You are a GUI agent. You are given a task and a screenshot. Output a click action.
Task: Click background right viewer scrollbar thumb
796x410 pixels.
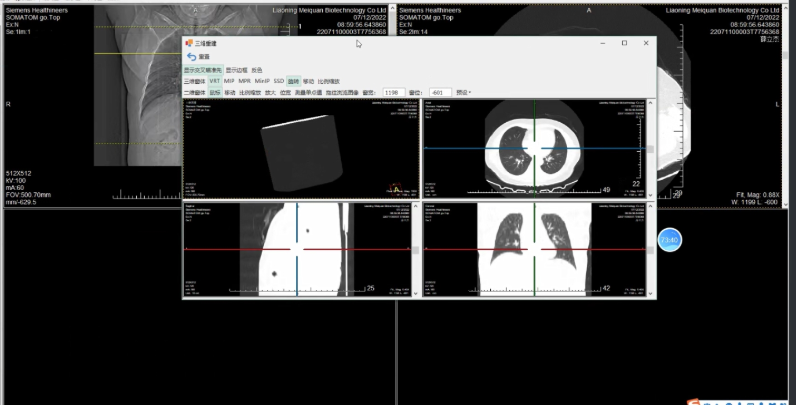(x=785, y=55)
